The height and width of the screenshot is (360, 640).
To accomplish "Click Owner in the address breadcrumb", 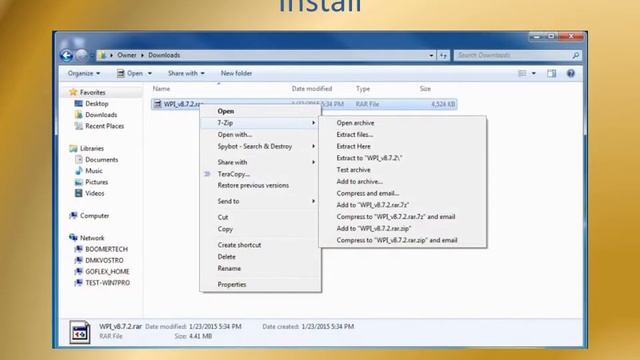I will tap(127, 55).
